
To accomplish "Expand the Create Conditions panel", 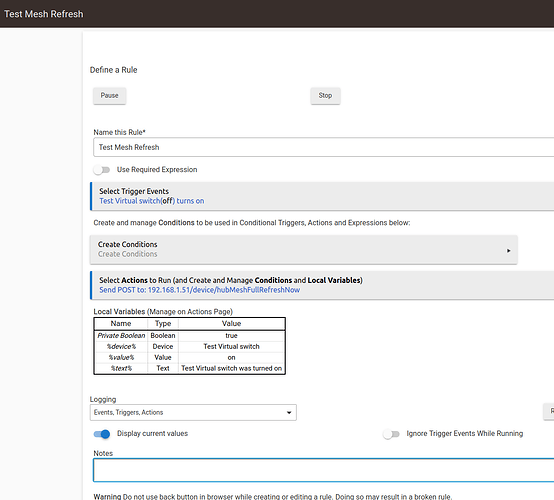I will tap(304, 249).
